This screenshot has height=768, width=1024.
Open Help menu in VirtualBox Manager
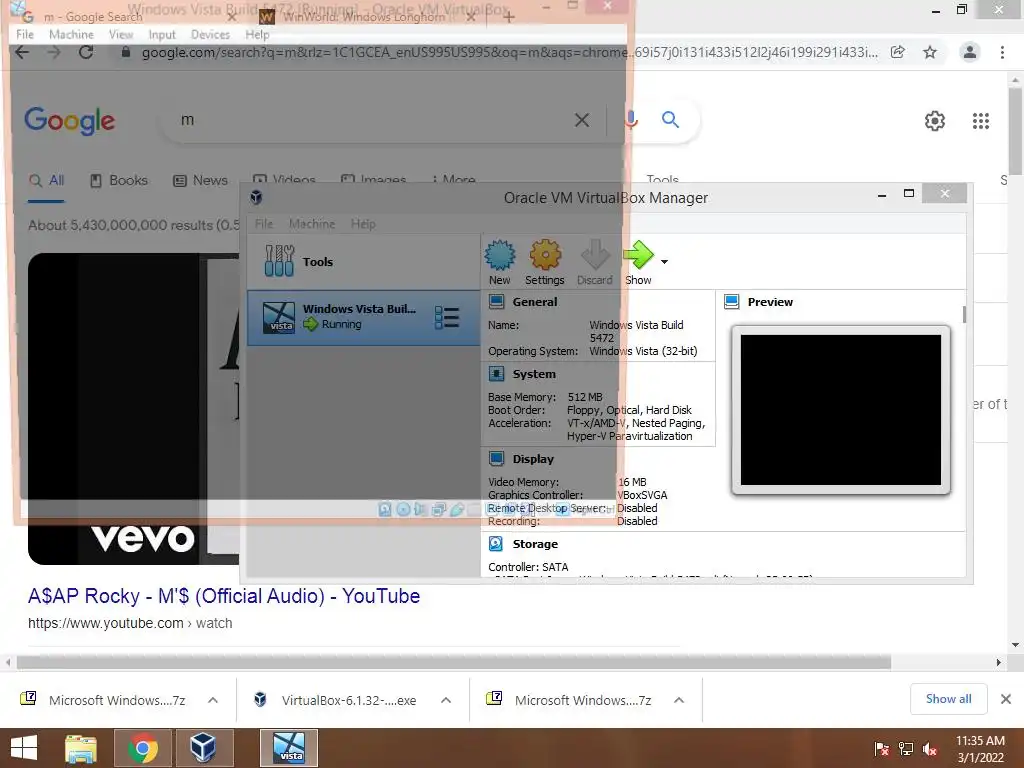363,224
